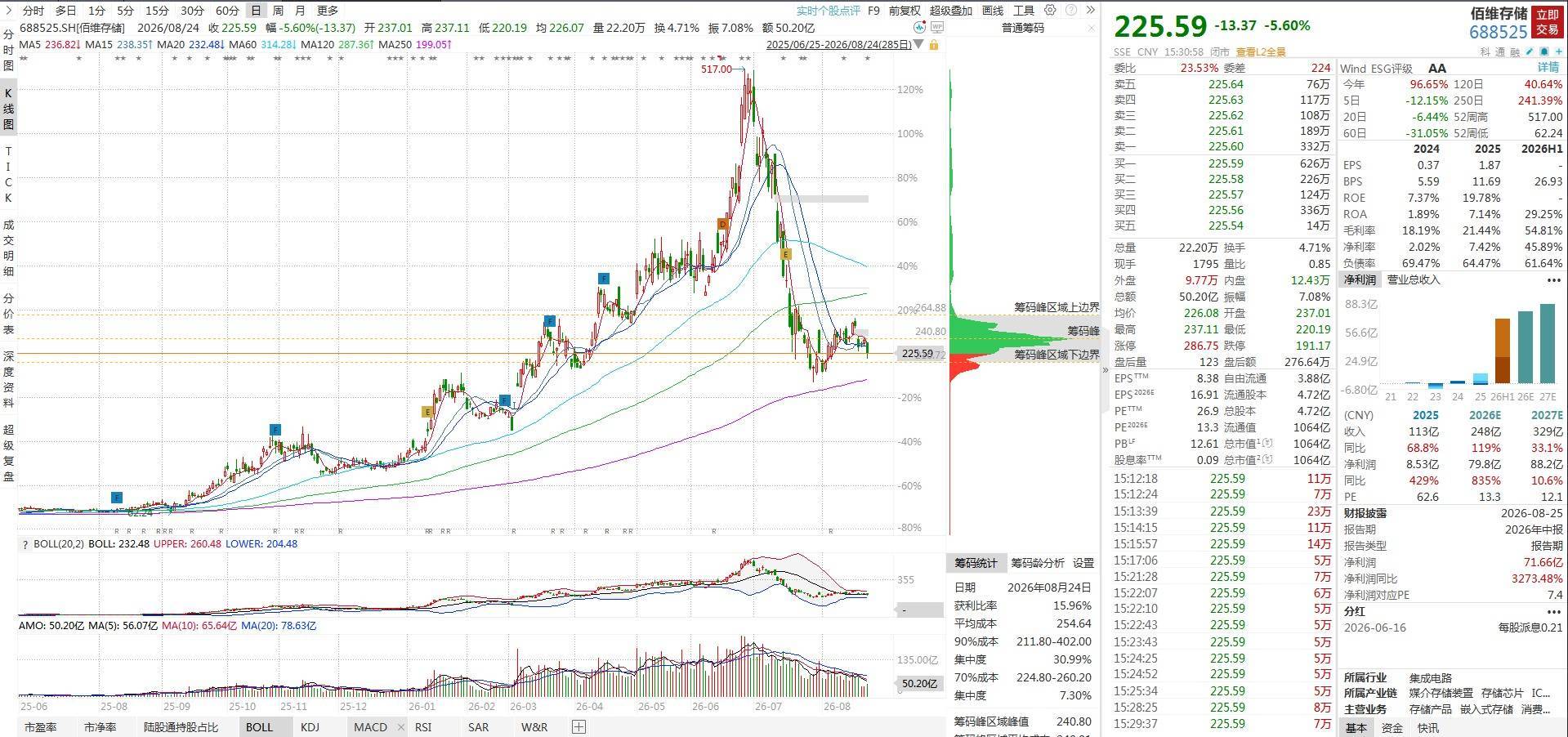Viewport: 1568px width, 737px height.
Task: Remove the MACD indicator tab
Action: point(400,726)
